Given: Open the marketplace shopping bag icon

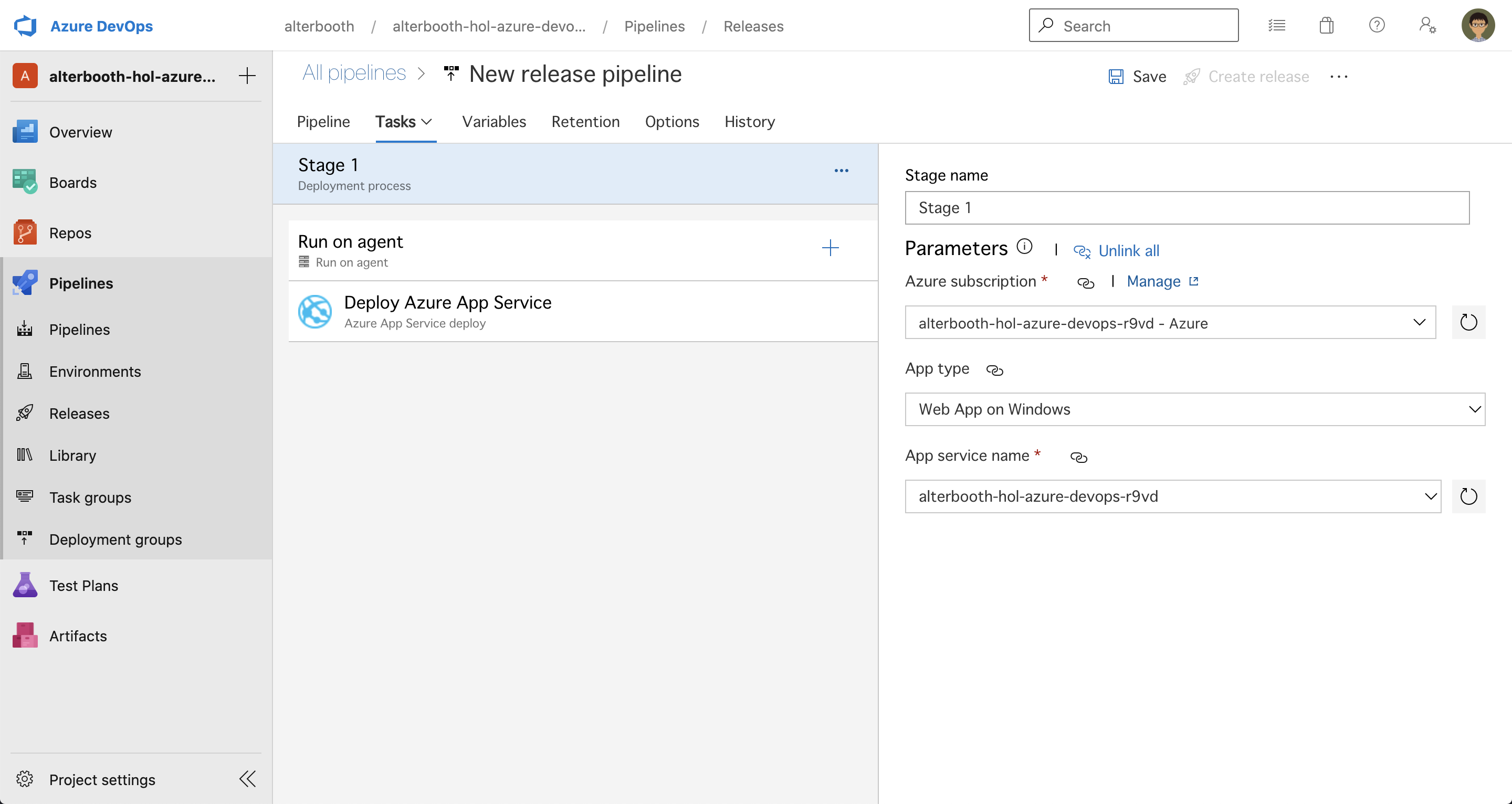Looking at the screenshot, I should [1326, 26].
